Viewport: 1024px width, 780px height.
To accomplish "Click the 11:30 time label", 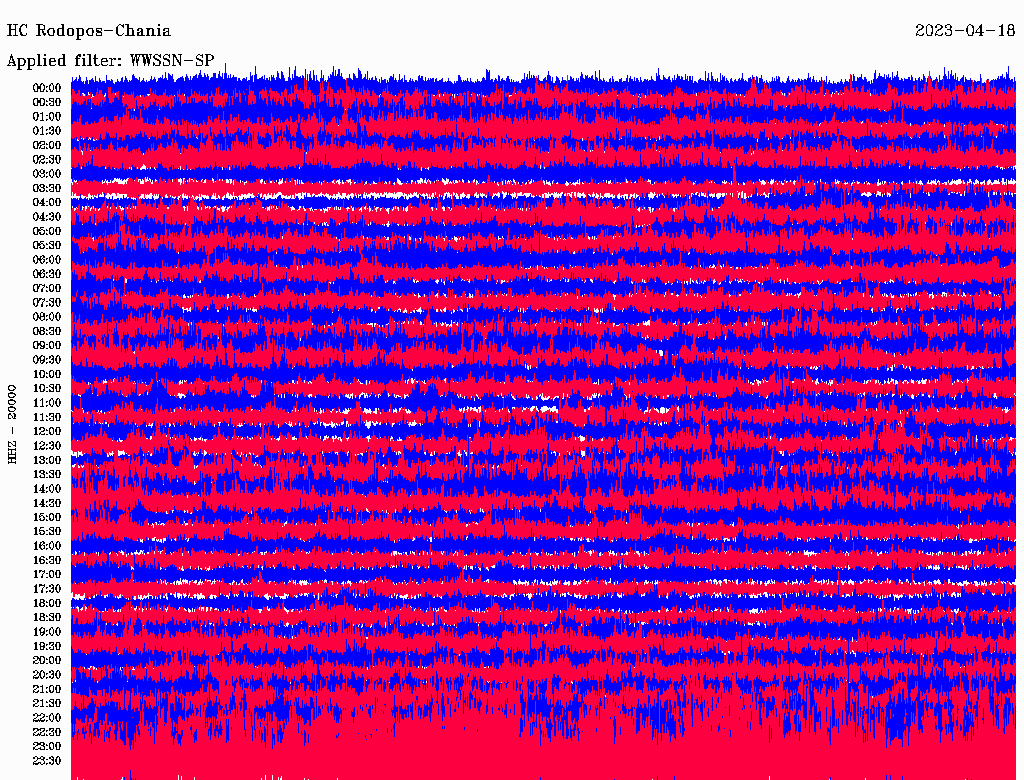I will tap(47, 417).
